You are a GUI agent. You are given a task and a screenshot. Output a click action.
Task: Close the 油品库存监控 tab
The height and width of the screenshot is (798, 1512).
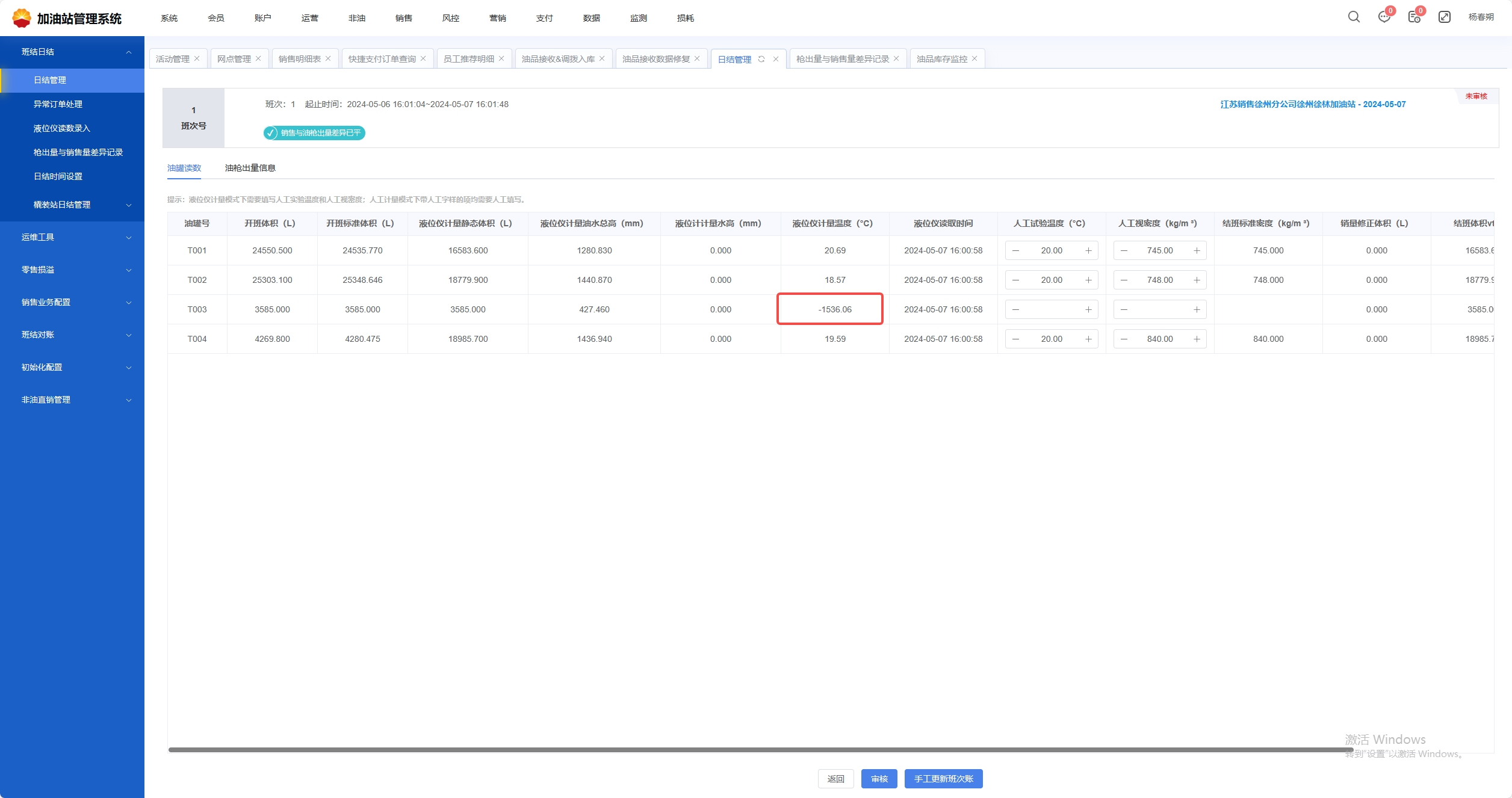click(x=974, y=58)
